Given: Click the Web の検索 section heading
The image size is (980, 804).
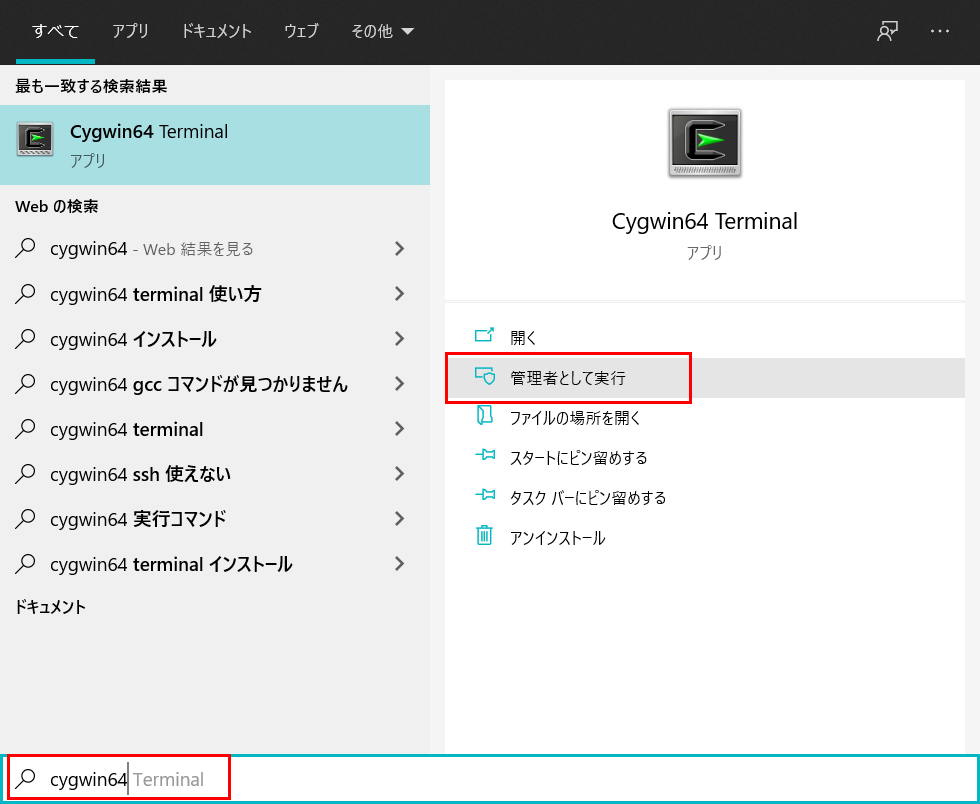Looking at the screenshot, I should [56, 206].
